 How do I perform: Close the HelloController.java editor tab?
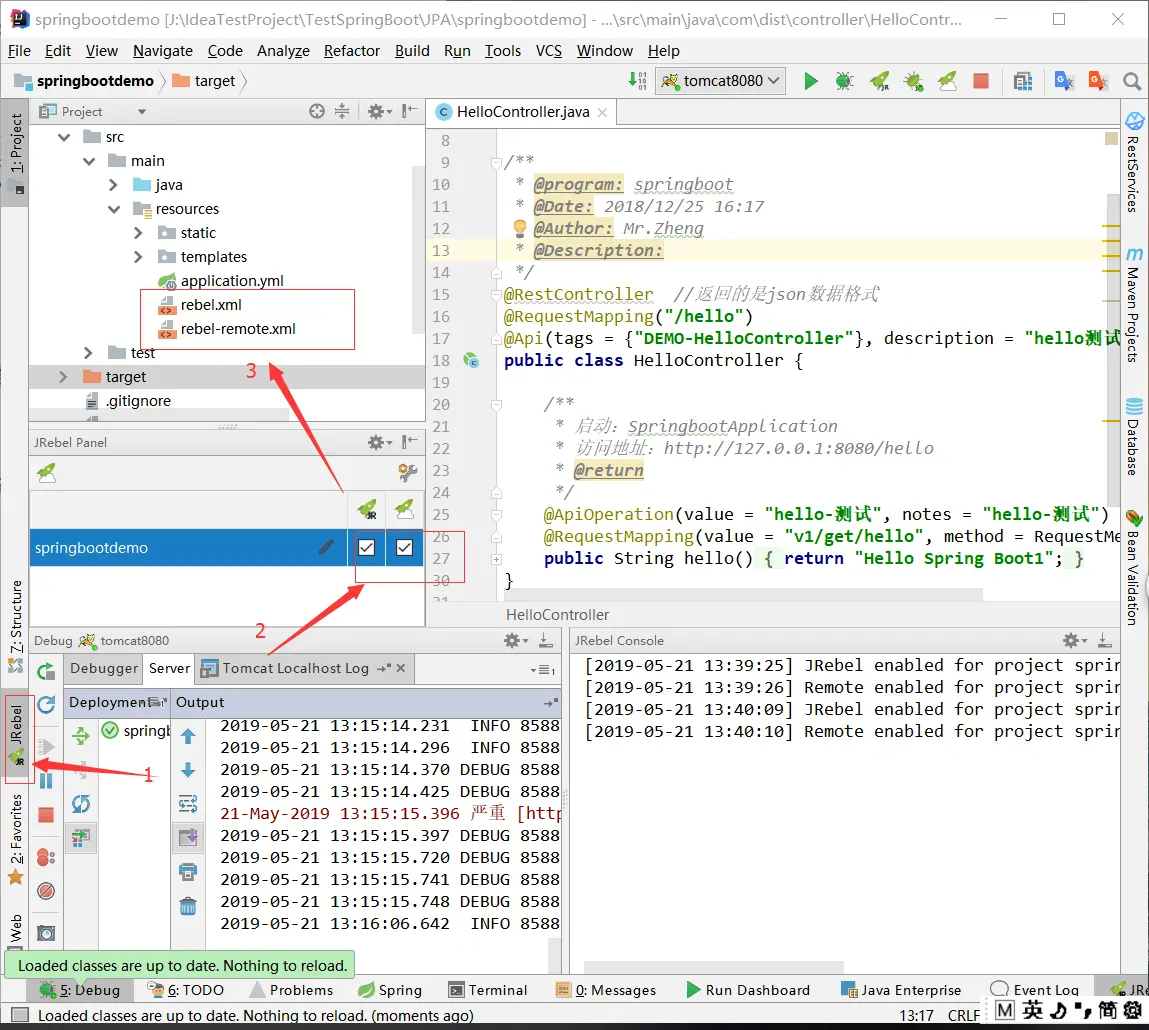click(602, 112)
